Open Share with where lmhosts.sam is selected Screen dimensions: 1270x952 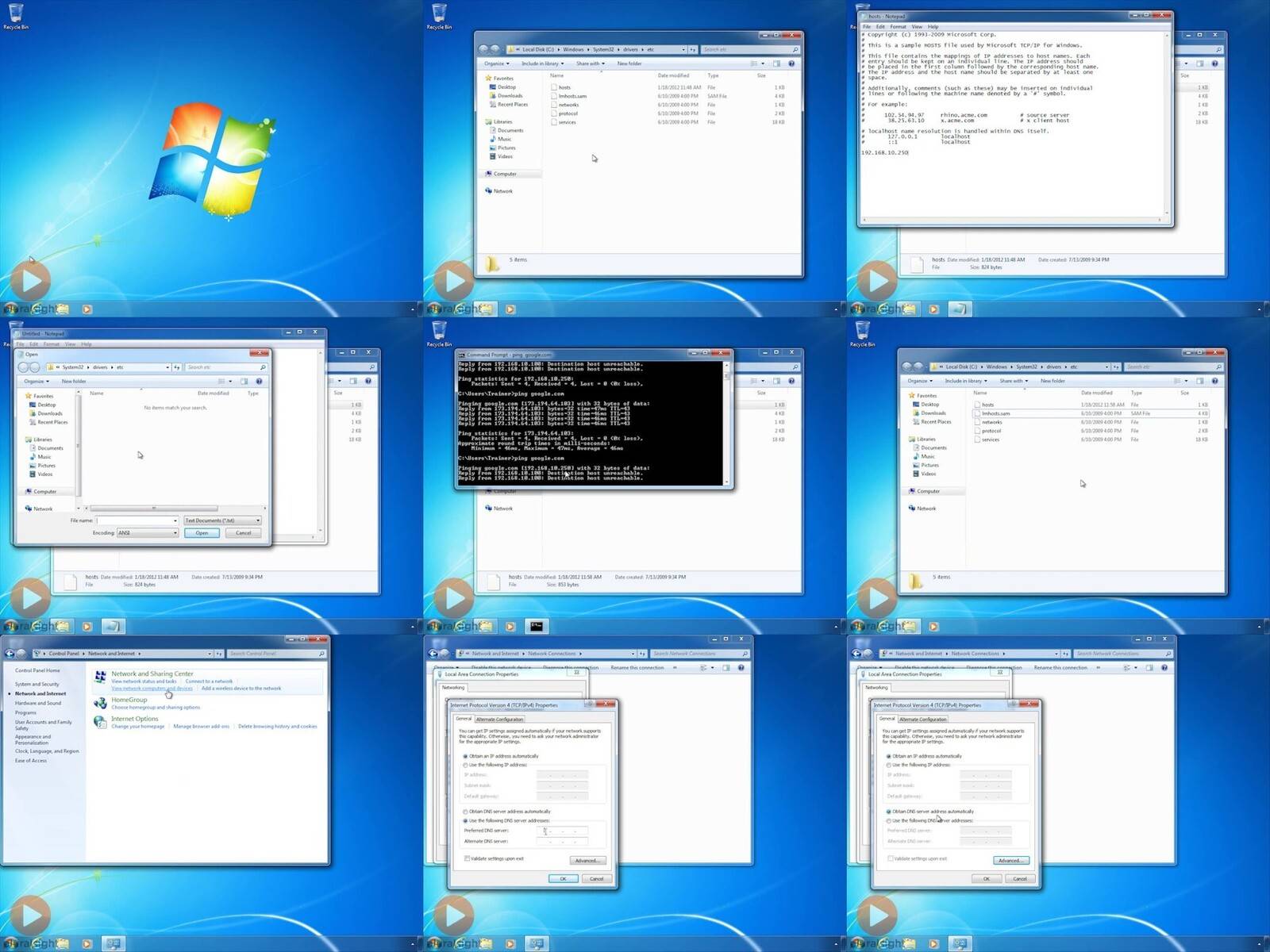(x=1014, y=381)
